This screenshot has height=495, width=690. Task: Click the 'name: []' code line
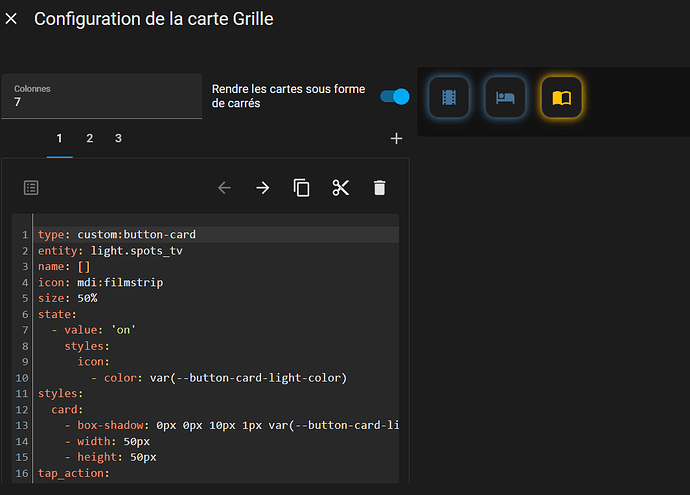tap(64, 267)
